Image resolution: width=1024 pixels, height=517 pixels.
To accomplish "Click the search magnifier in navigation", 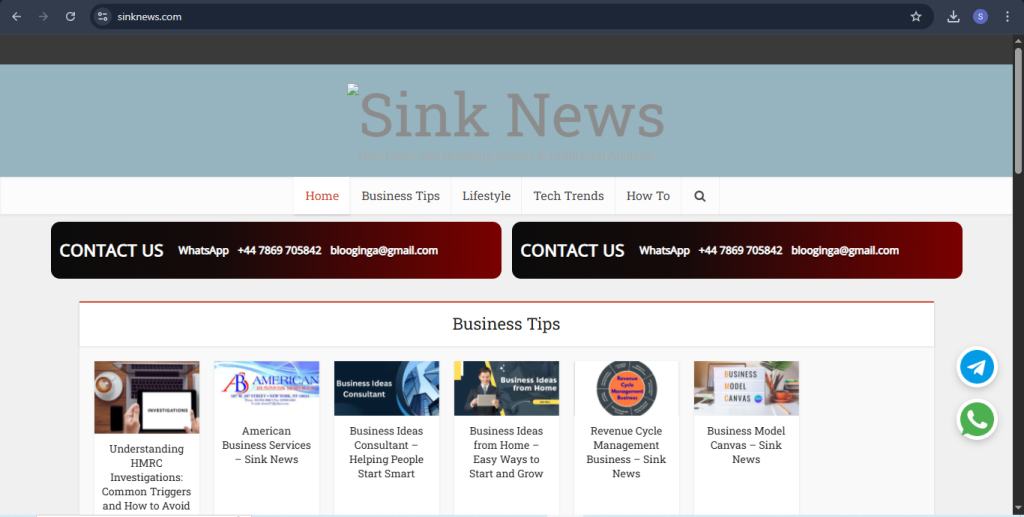I will 699,196.
